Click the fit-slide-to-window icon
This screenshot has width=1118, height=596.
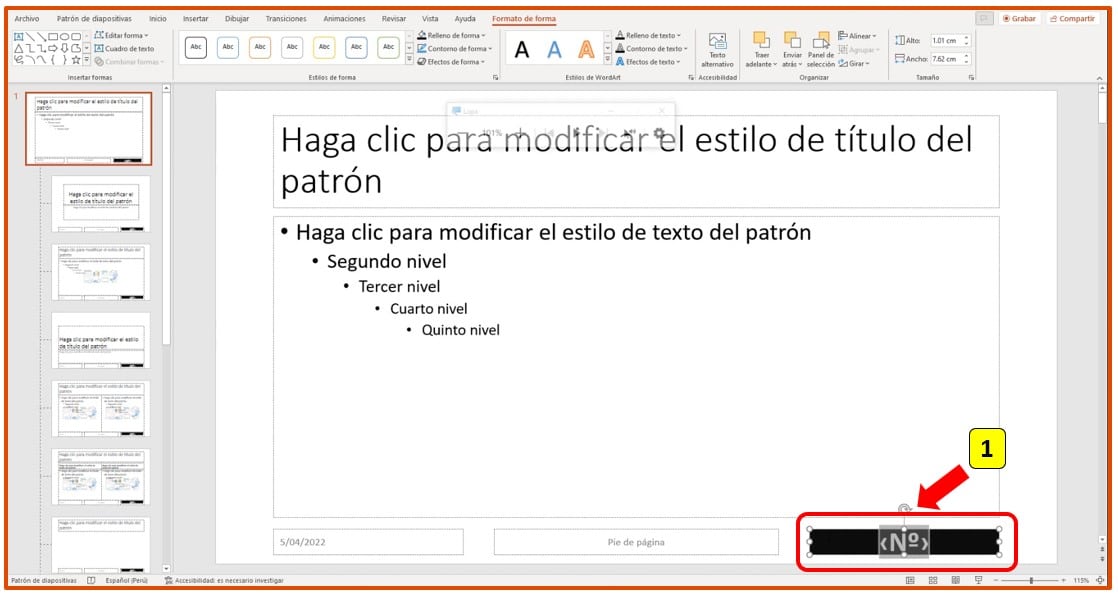pyautogui.click(x=1102, y=579)
